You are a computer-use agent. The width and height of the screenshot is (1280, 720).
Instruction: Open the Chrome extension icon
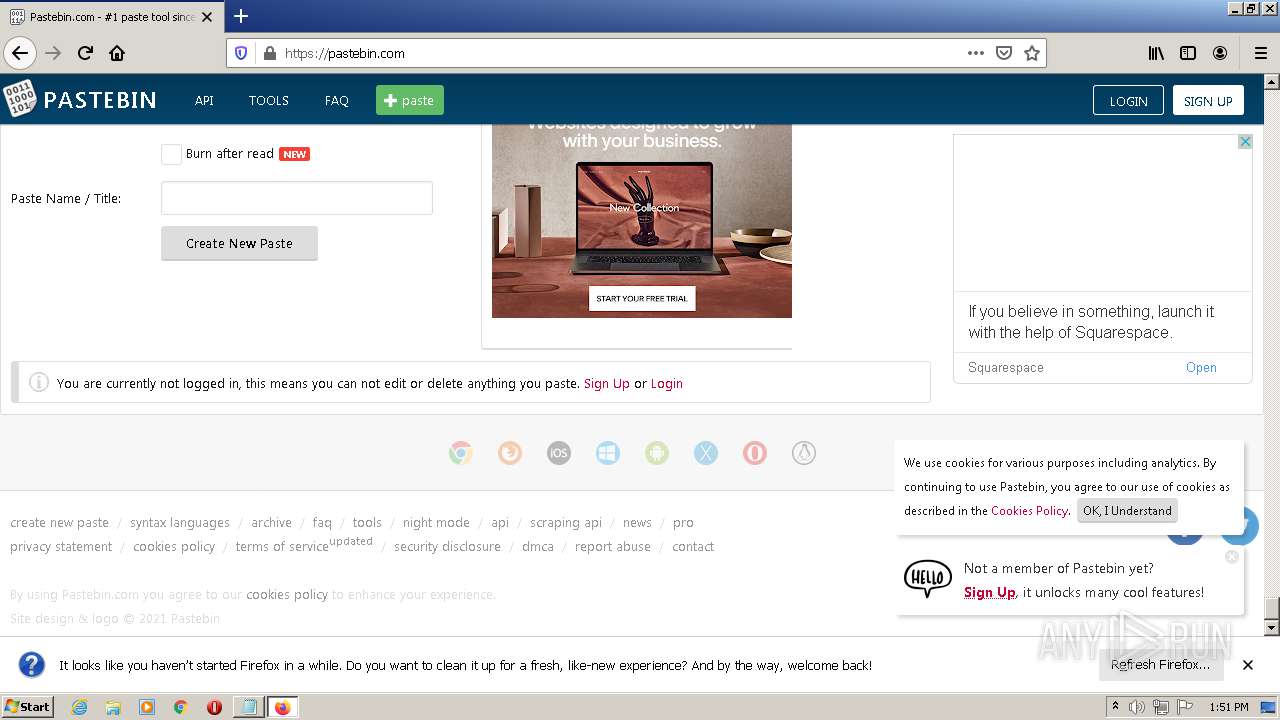[460, 453]
